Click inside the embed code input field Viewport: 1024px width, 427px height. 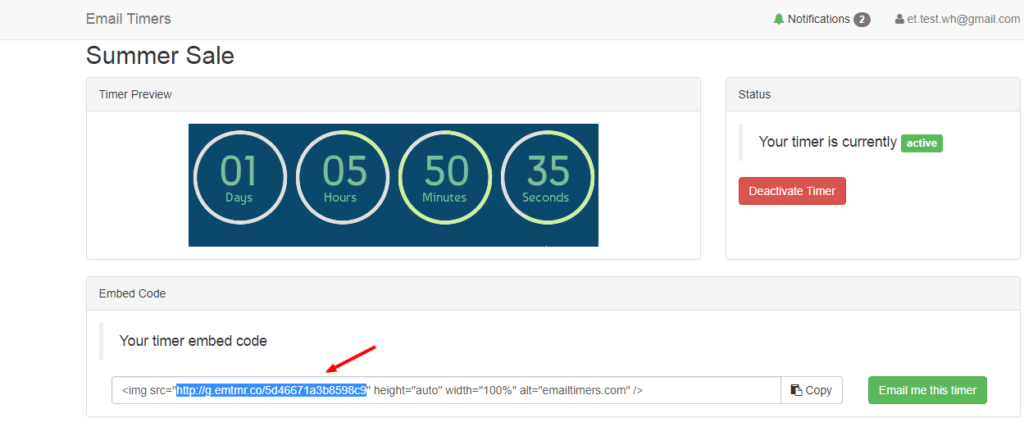(446, 390)
